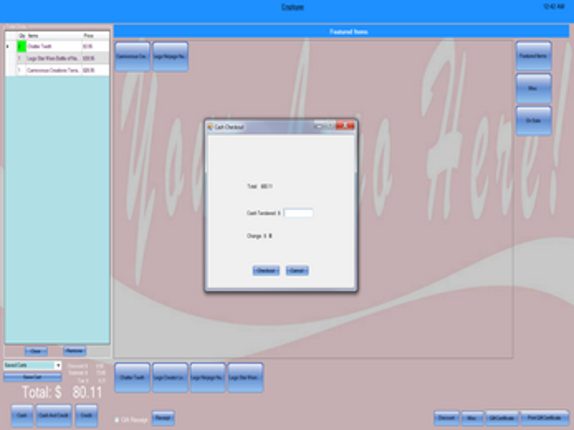This screenshot has width=574, height=430.
Task: Click the Remove button under the cart
Action: (x=75, y=351)
